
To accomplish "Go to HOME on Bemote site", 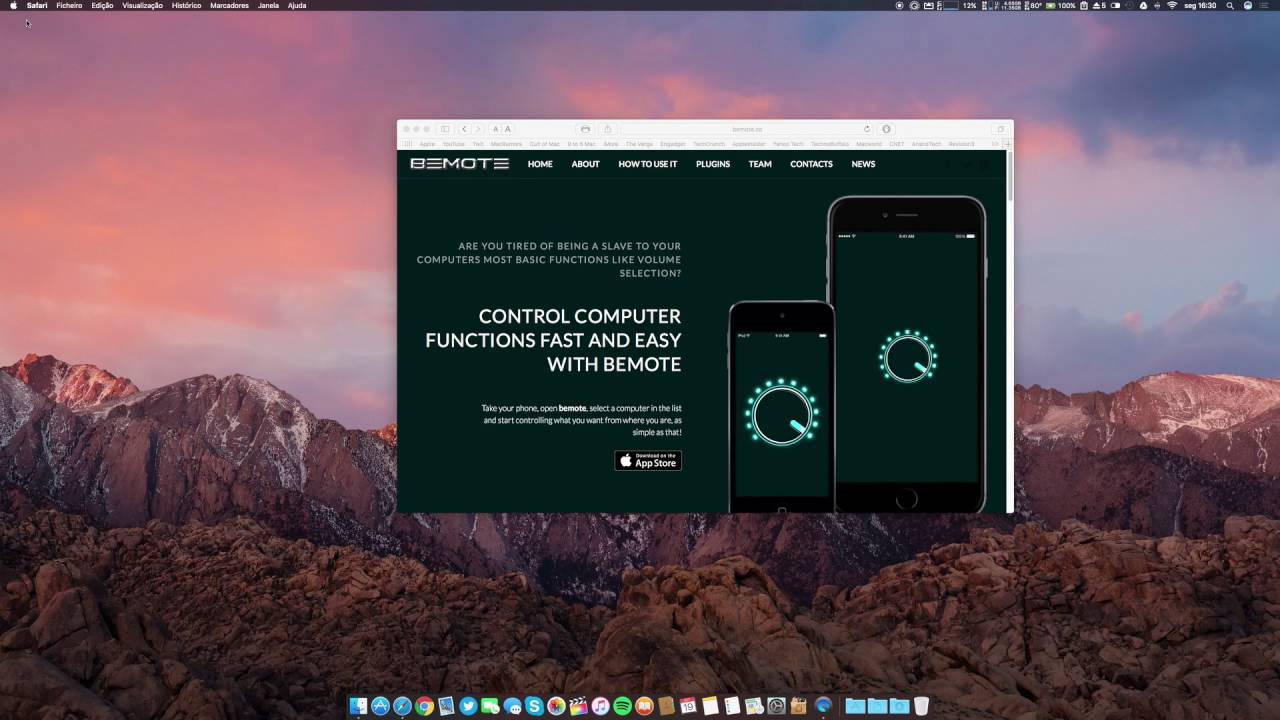I will [x=540, y=164].
